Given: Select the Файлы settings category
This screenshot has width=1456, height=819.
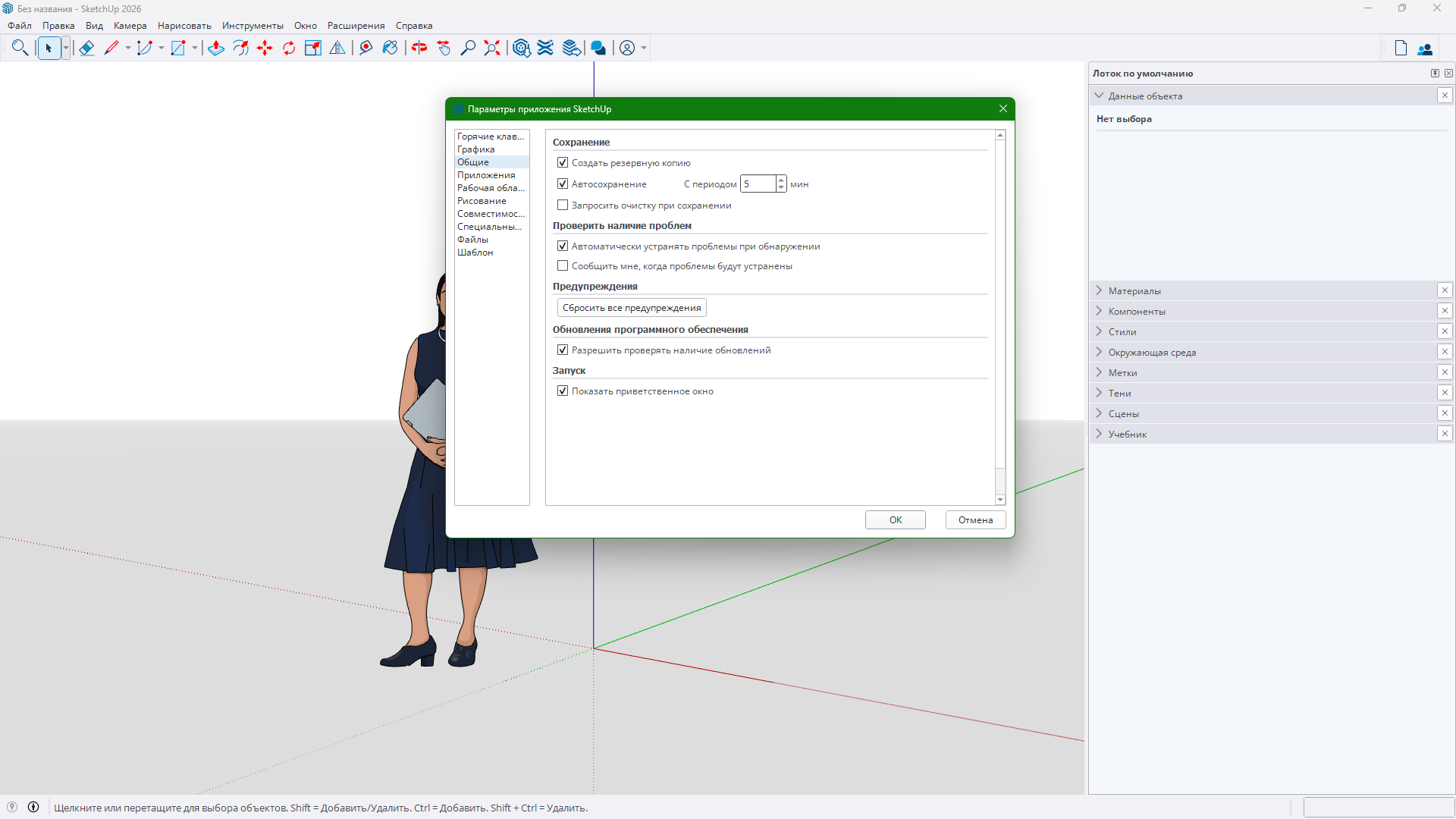Looking at the screenshot, I should click(x=472, y=239).
